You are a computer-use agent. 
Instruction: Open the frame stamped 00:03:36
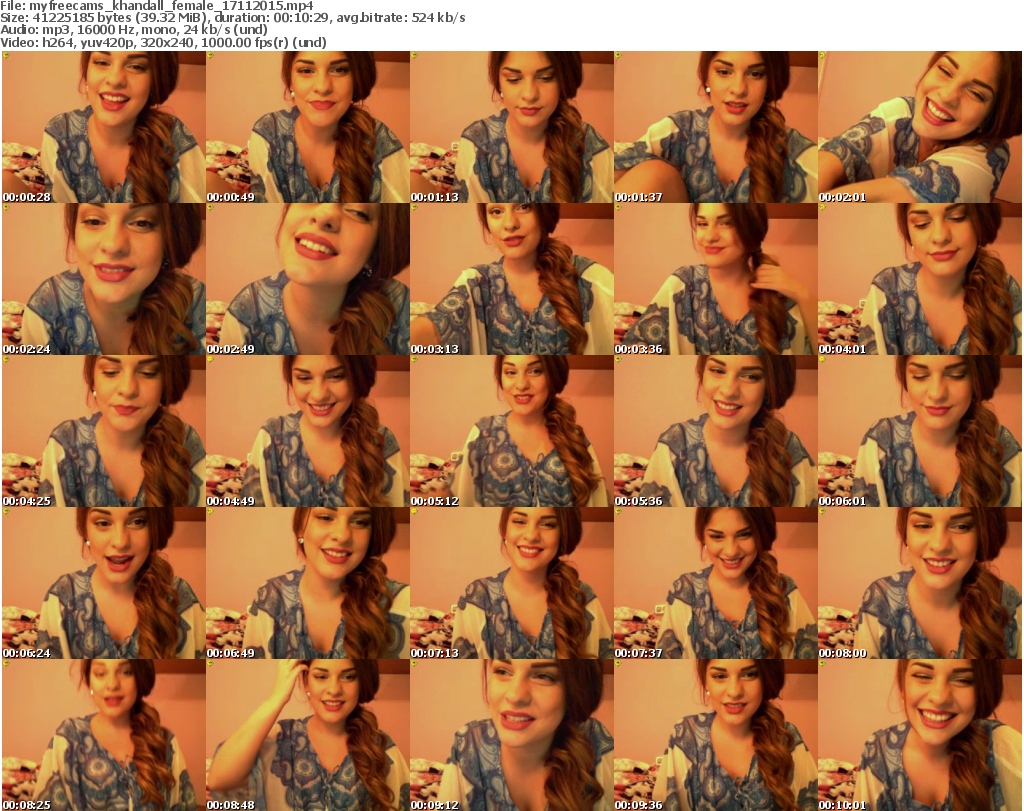(x=716, y=279)
